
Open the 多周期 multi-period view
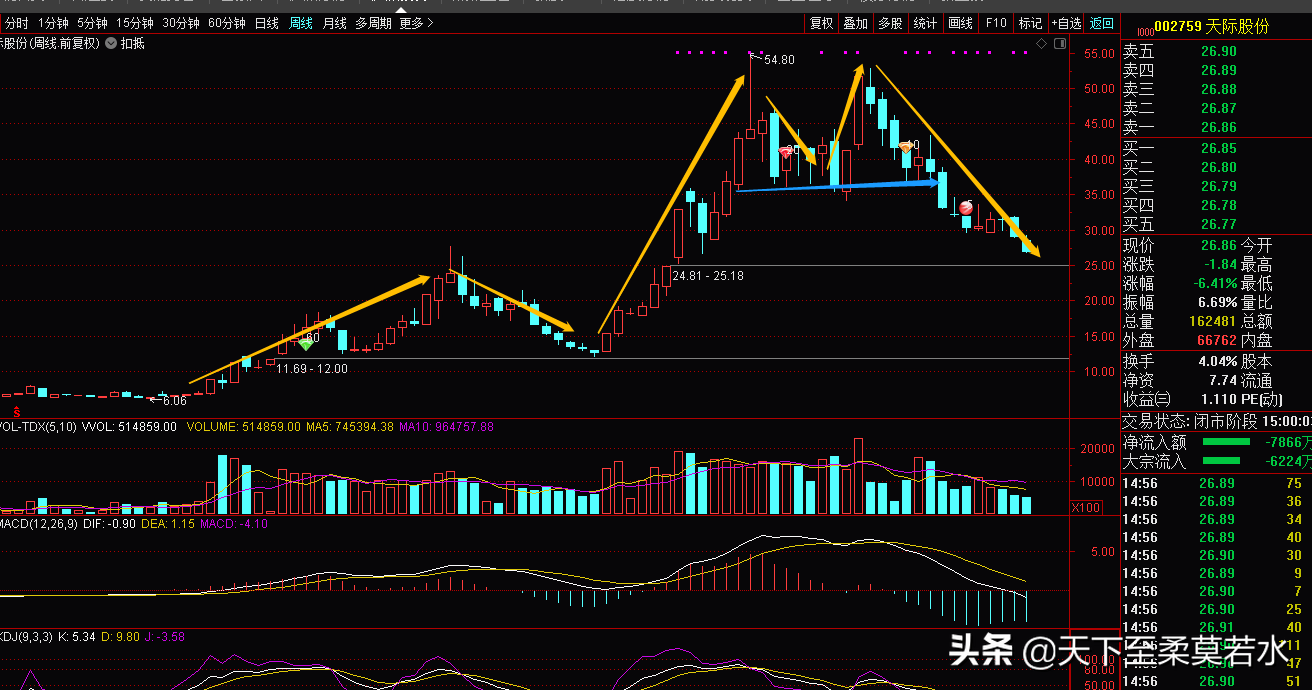(373, 23)
